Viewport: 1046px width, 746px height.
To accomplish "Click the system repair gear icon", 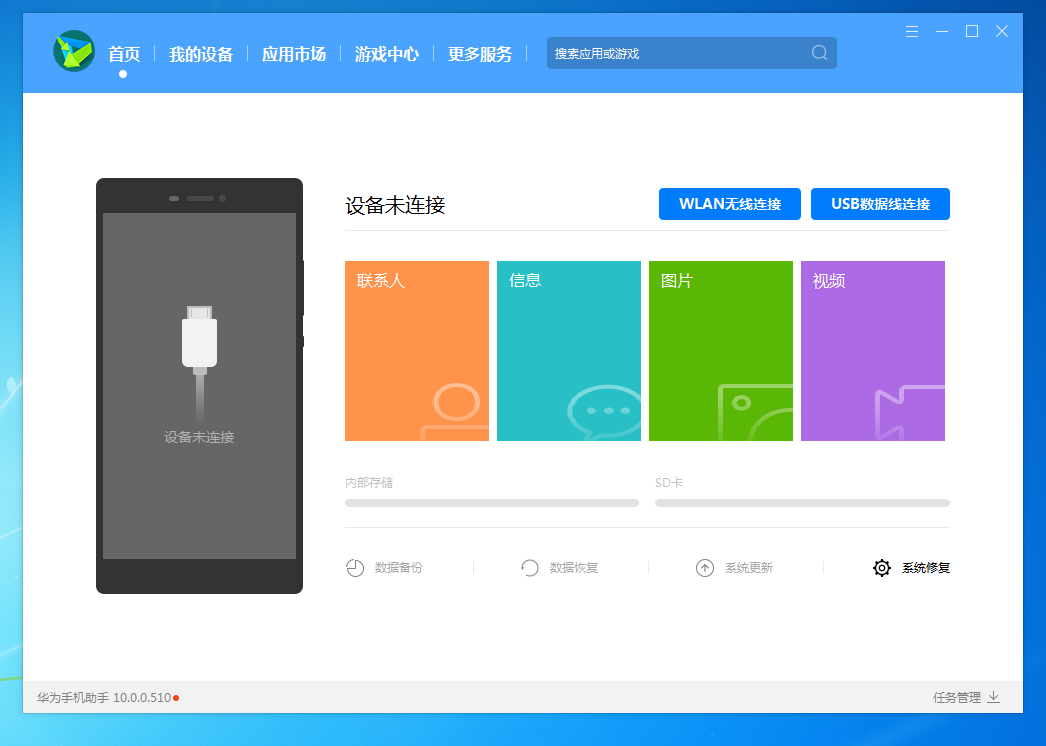I will [x=881, y=568].
